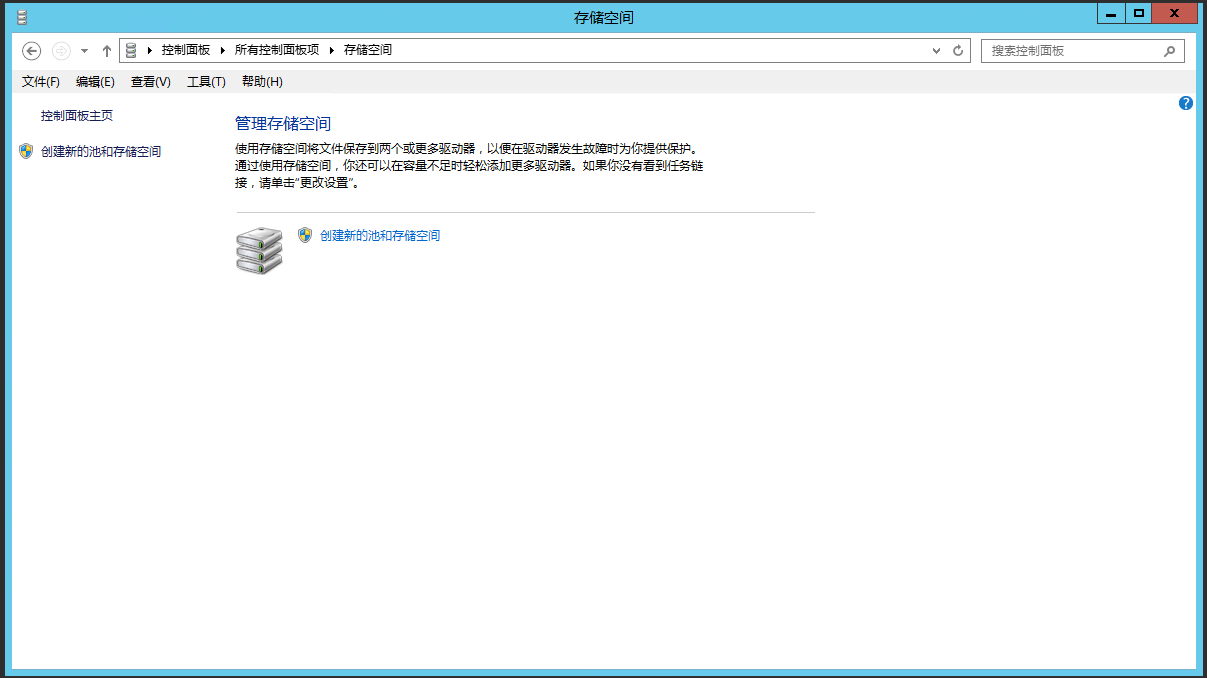Open the recent pages dropdown arrow
The height and width of the screenshot is (678, 1207).
point(83,50)
